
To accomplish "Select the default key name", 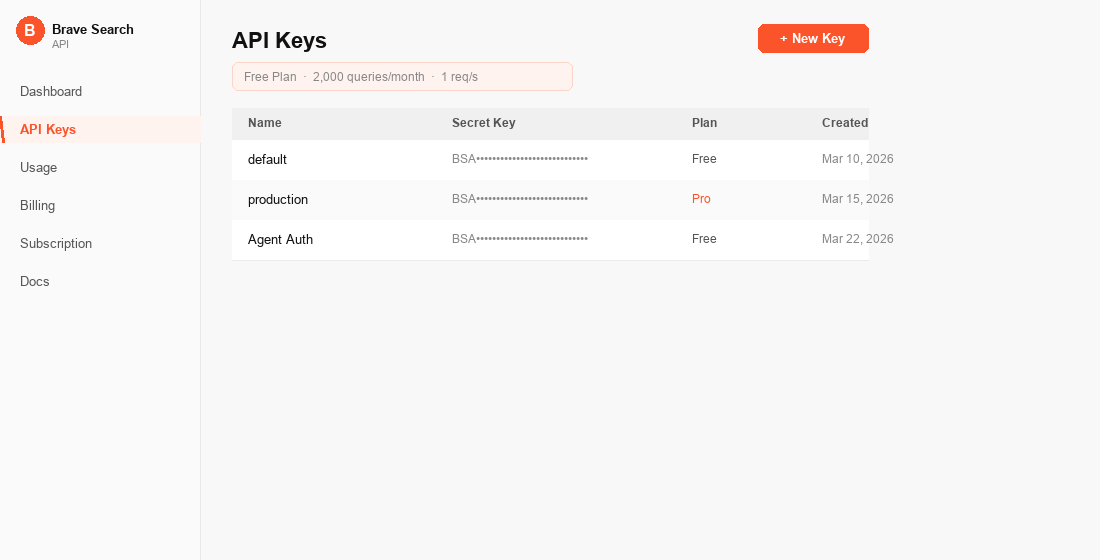I will [x=267, y=159].
